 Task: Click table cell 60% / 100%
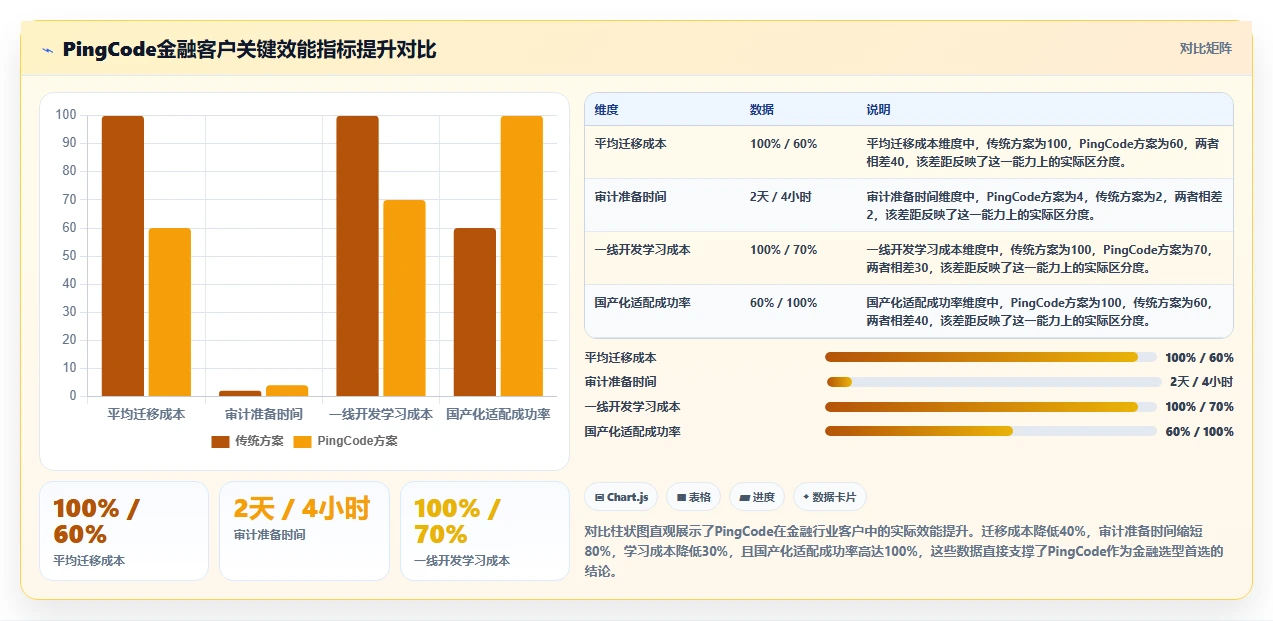[783, 303]
